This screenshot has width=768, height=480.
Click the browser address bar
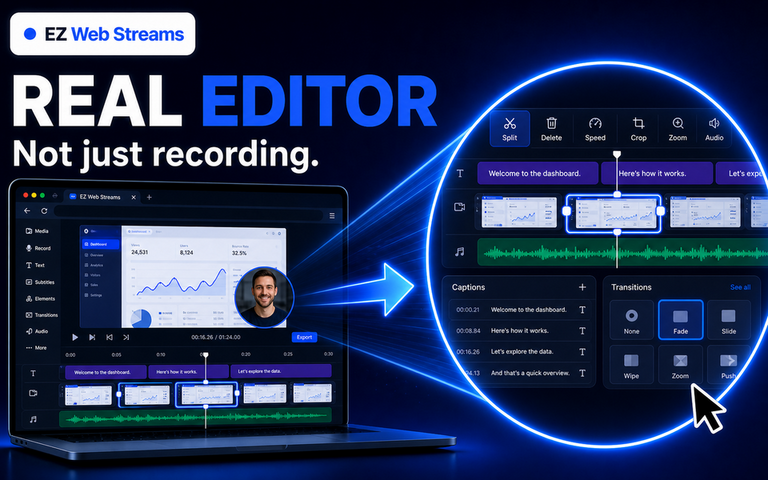pyautogui.click(x=189, y=212)
